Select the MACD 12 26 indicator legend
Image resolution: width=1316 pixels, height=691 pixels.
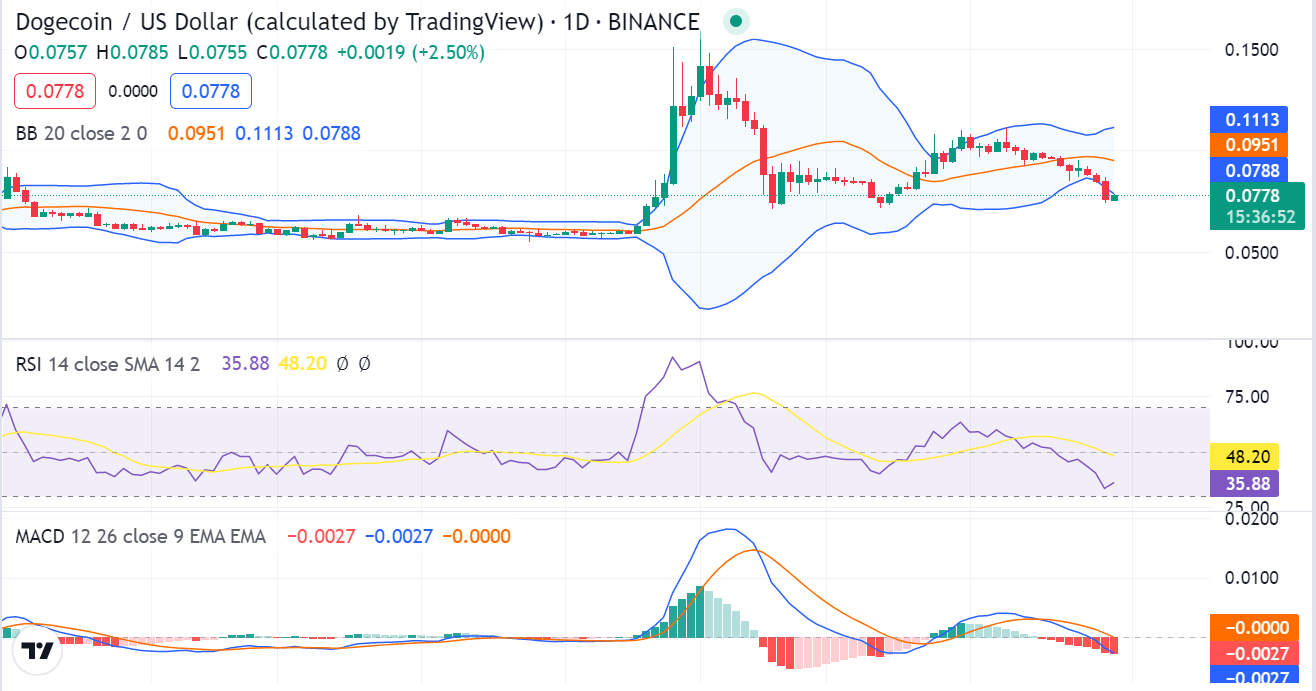tap(140, 537)
